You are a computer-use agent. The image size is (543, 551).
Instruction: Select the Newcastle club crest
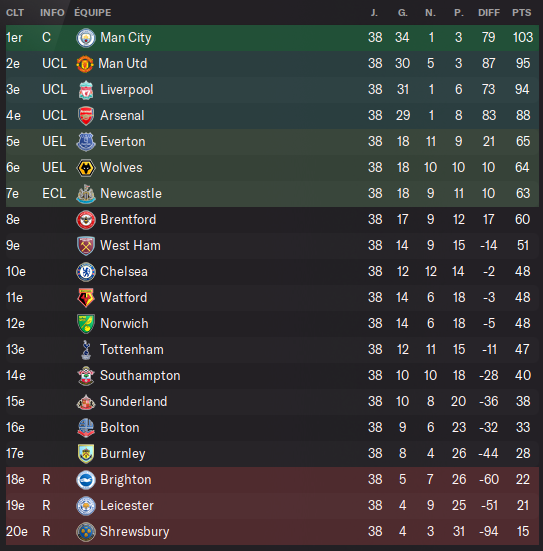coord(86,194)
